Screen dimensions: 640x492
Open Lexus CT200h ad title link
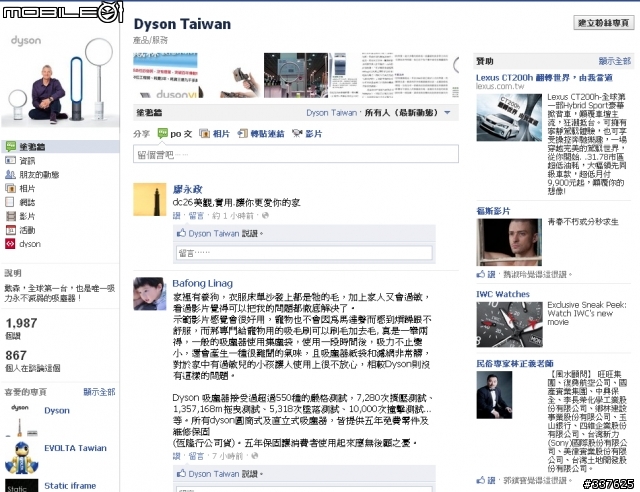coord(544,78)
